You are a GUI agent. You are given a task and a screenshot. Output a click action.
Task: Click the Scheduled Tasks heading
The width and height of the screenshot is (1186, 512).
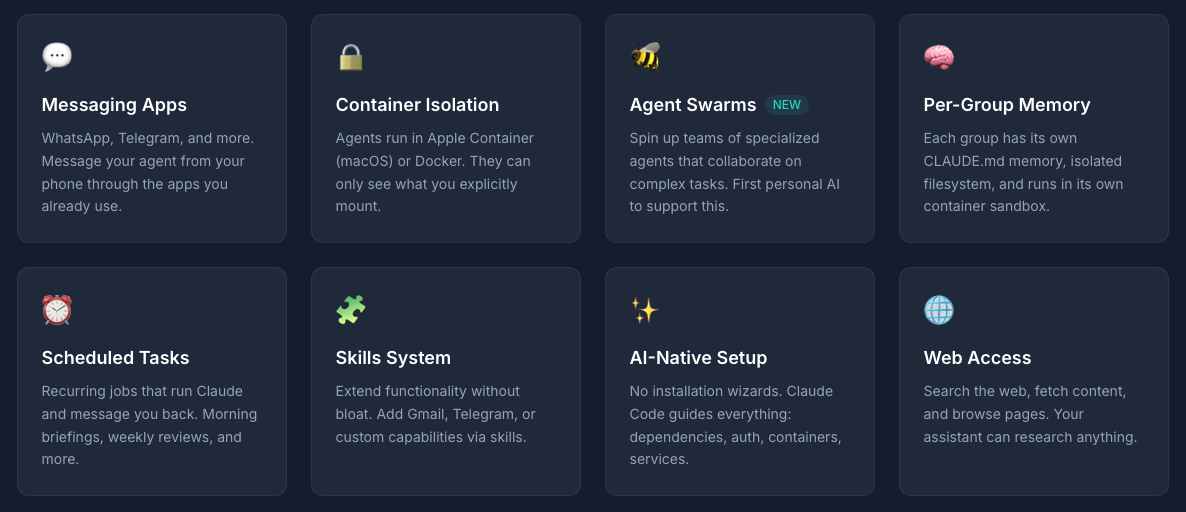coord(115,358)
